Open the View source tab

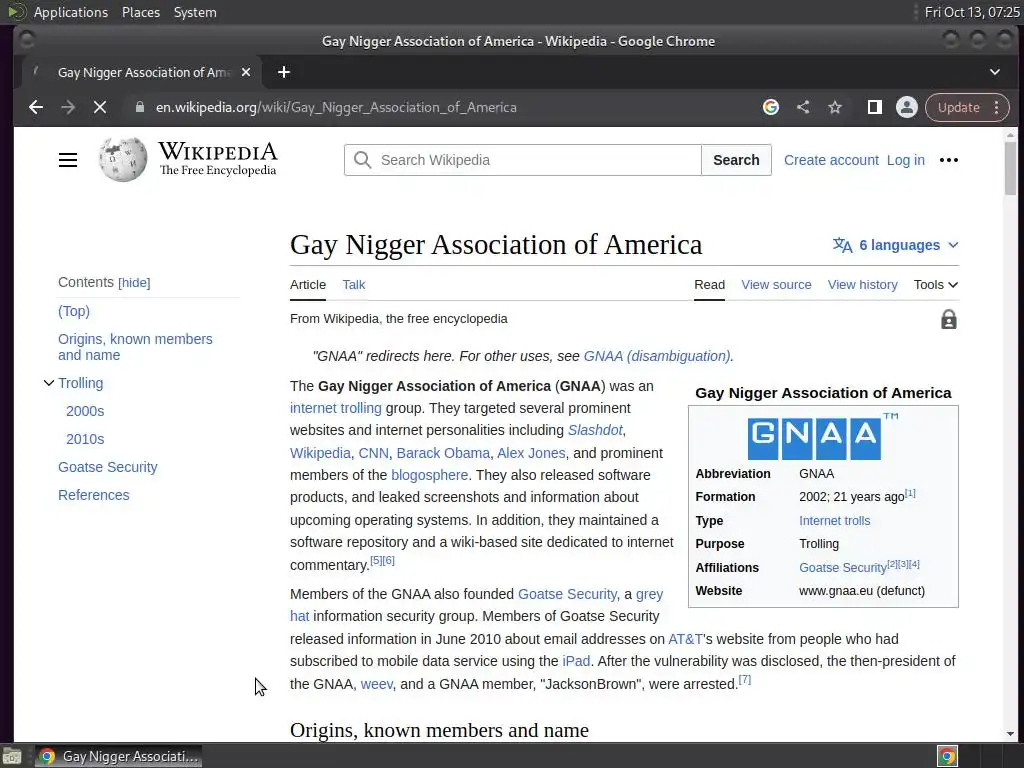(776, 285)
